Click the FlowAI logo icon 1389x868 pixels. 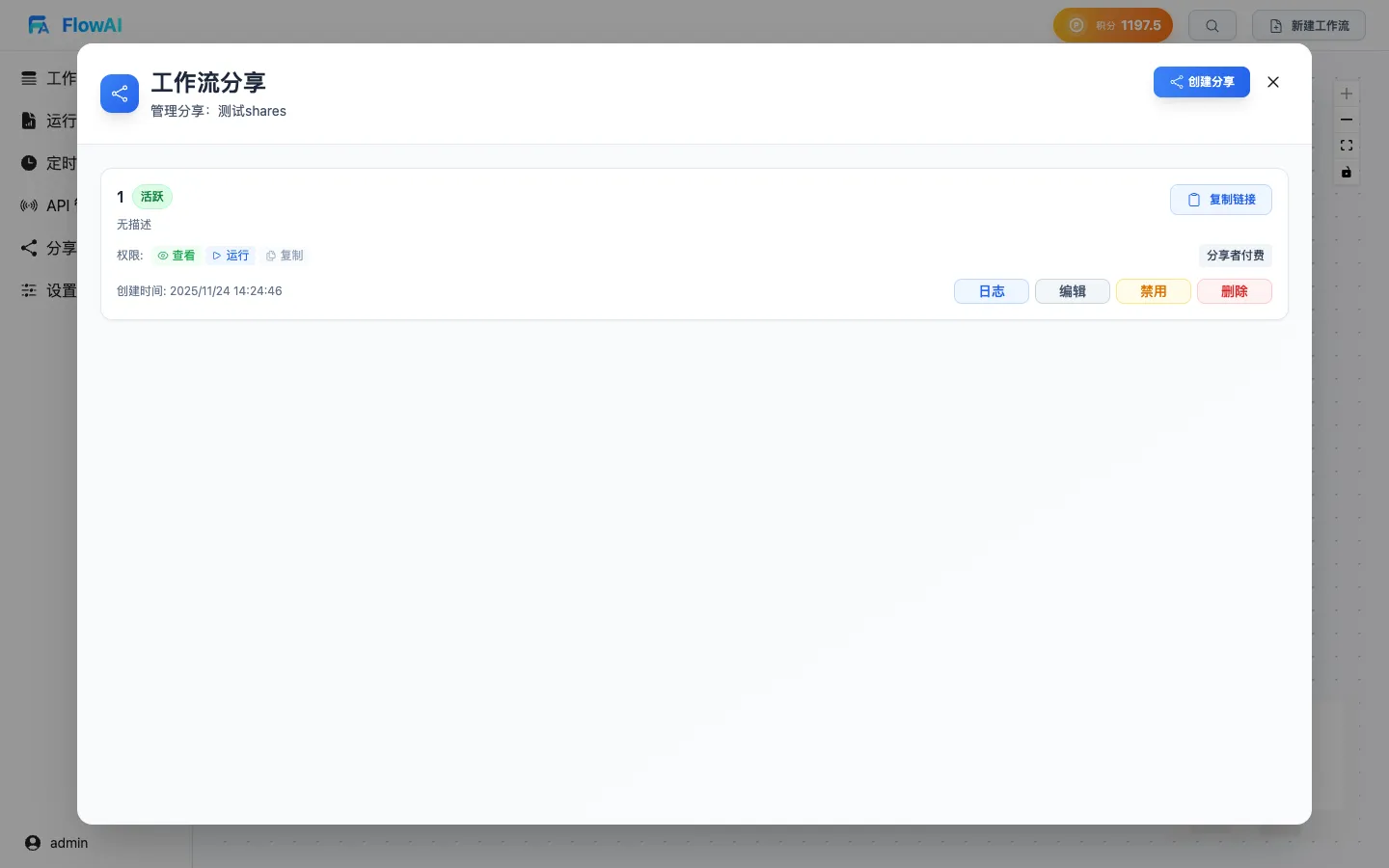(x=39, y=25)
